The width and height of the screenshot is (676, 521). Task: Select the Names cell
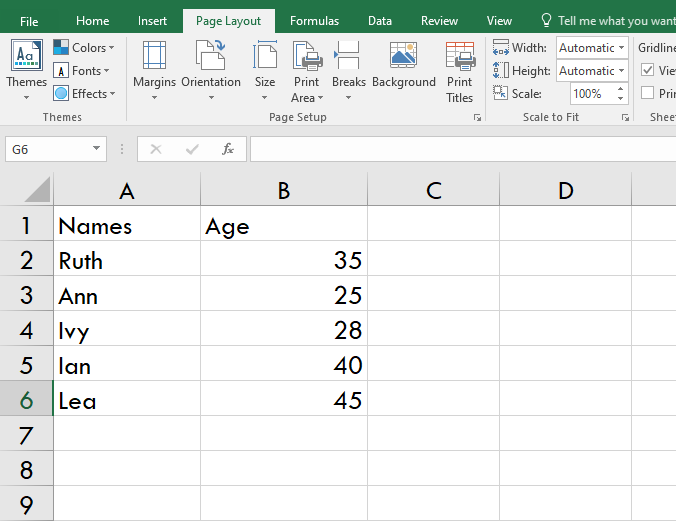tap(127, 225)
